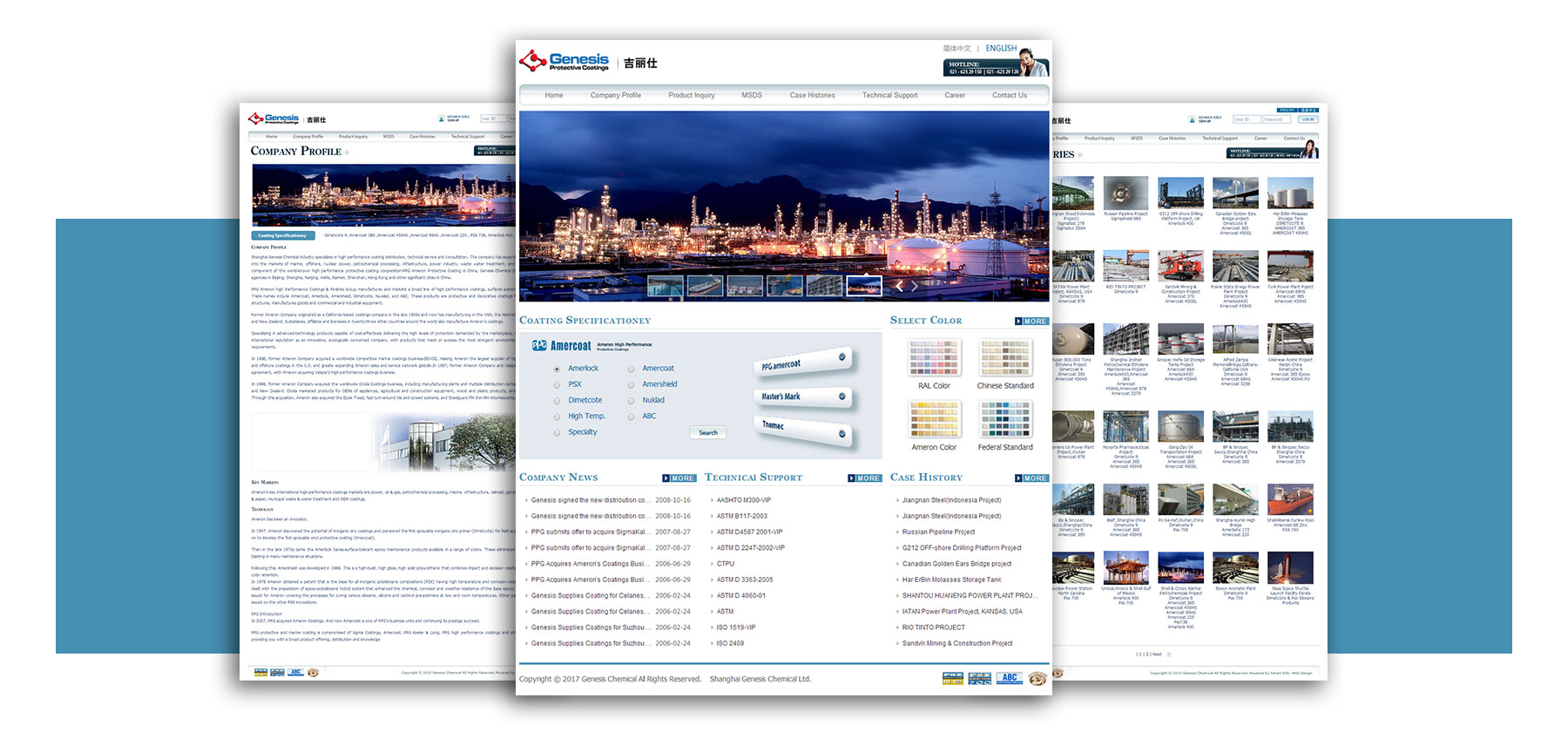Open Contact Us in main navigation

click(1010, 95)
